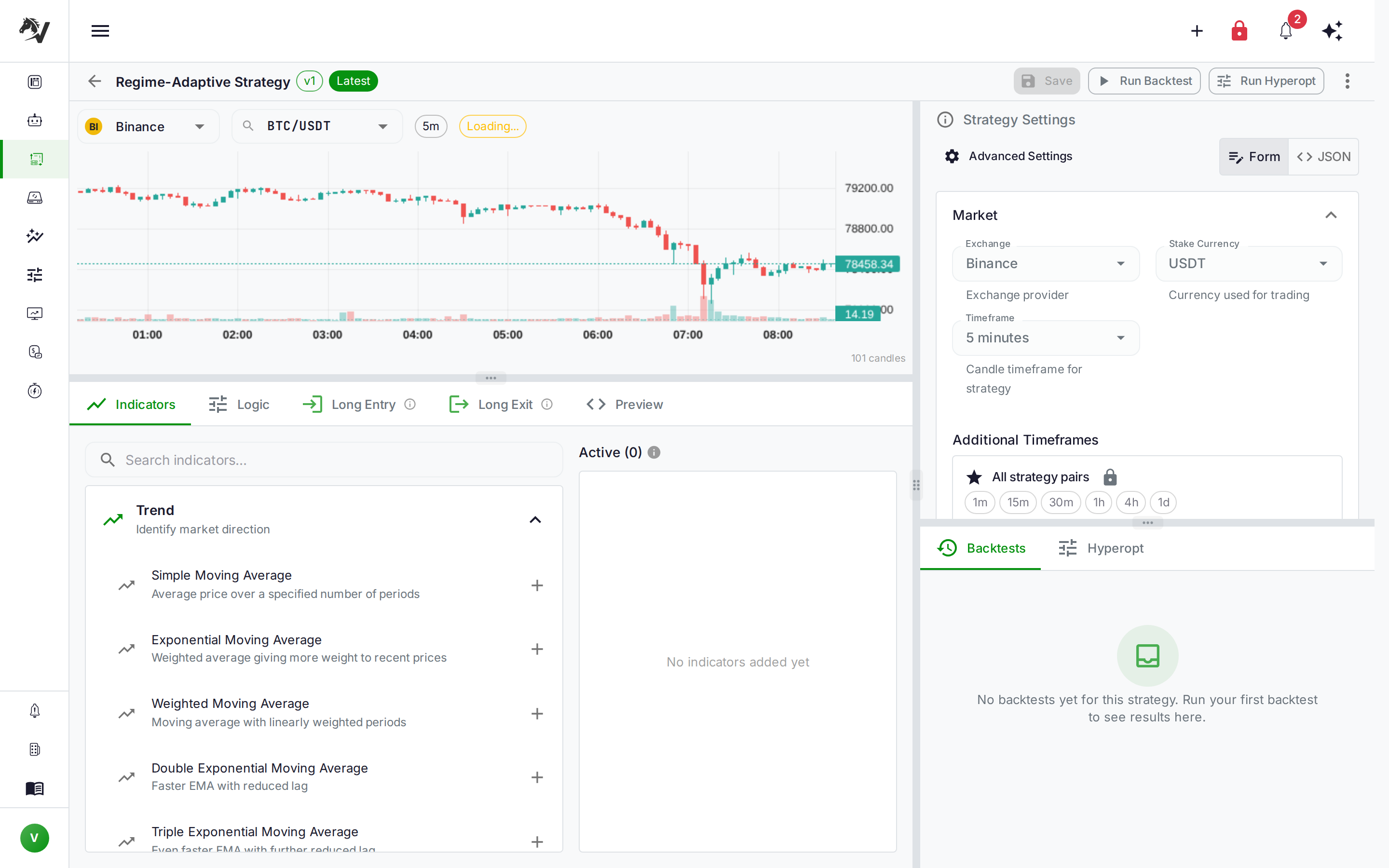Click the settings panel bottom resize handle
Image resolution: width=1389 pixels, height=868 pixels.
pyautogui.click(x=1147, y=522)
